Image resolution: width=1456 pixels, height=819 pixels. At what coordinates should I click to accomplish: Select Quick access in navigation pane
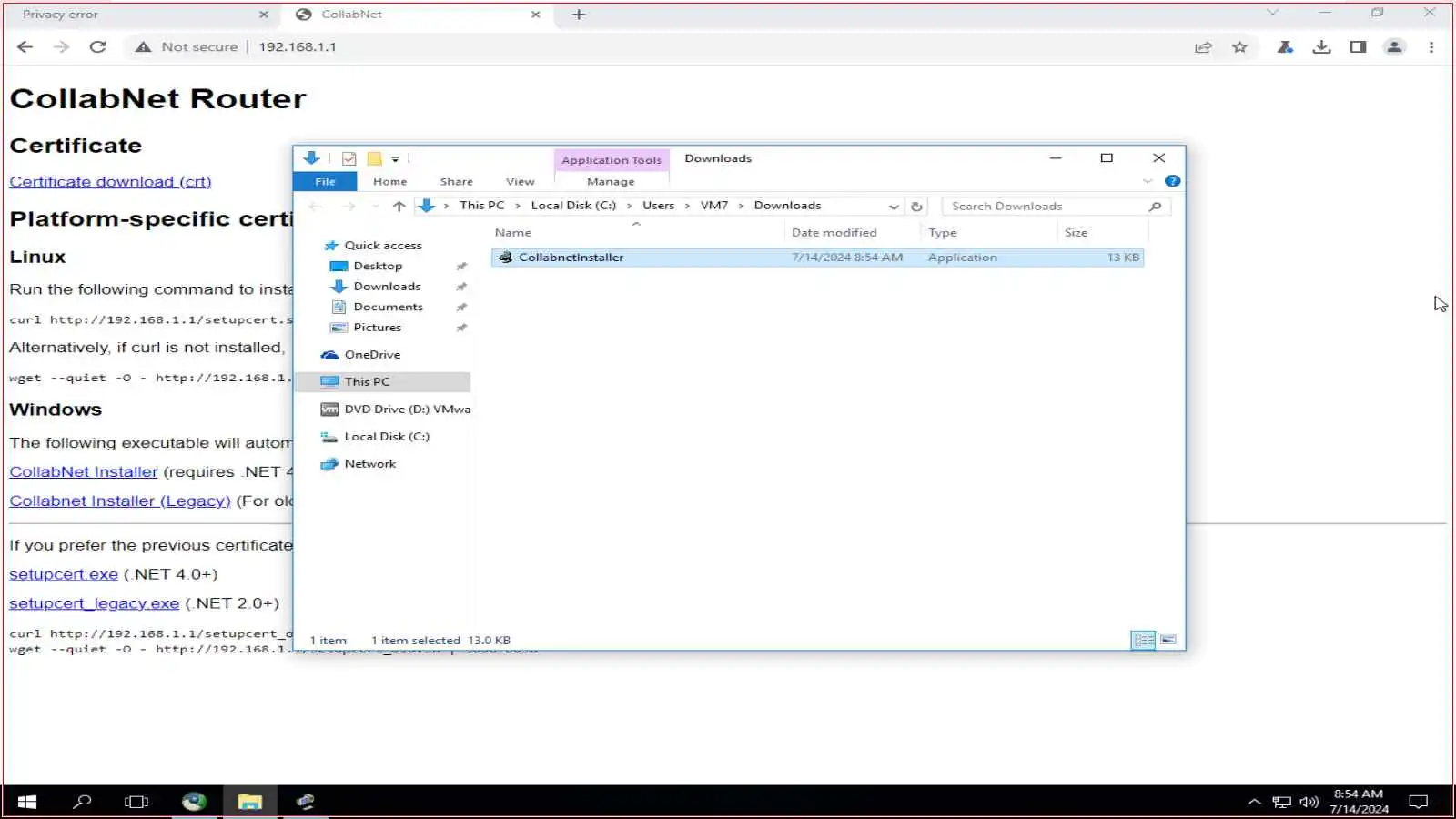coord(383,246)
